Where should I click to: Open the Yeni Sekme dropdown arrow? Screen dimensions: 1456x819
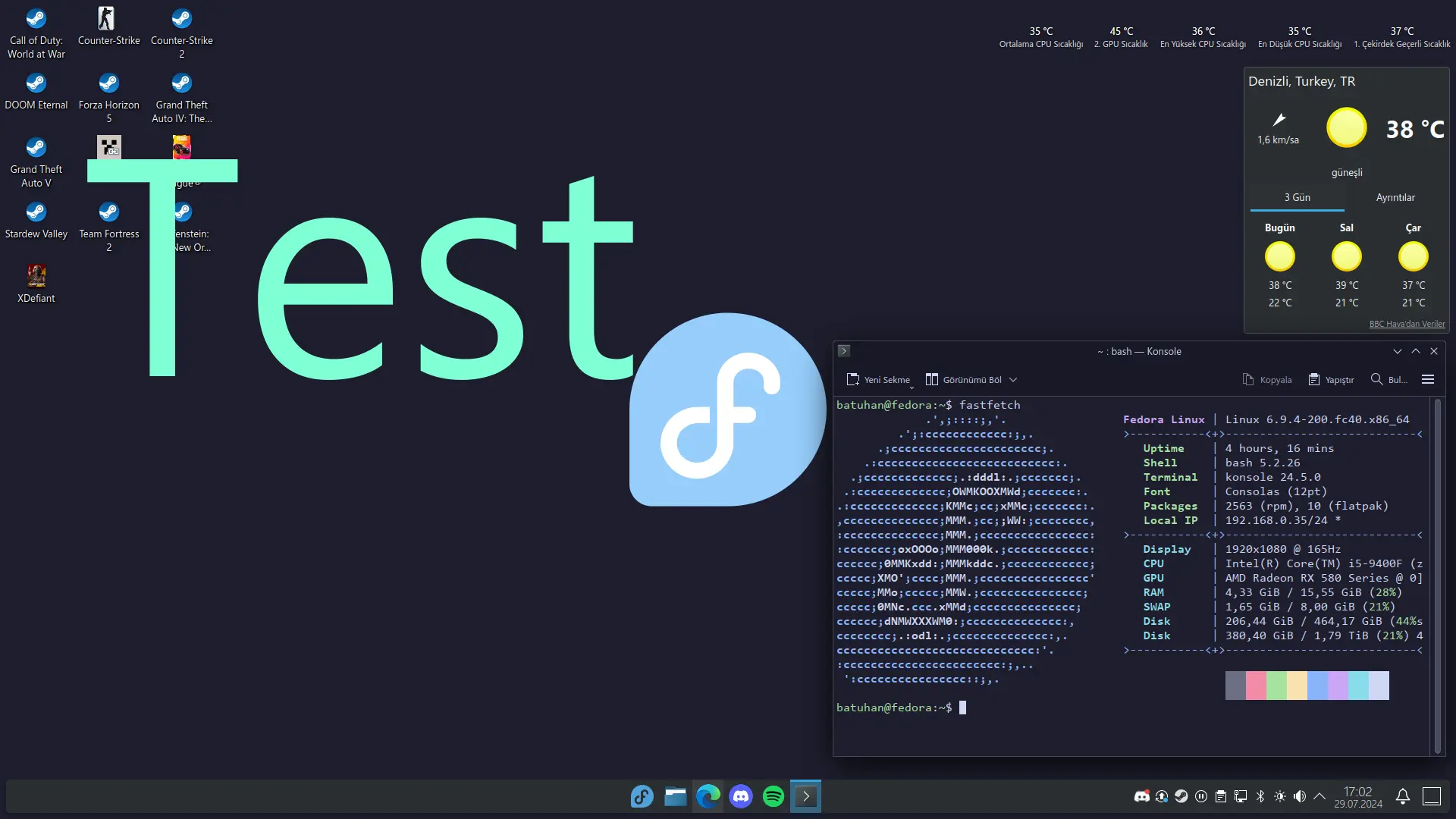(x=912, y=386)
